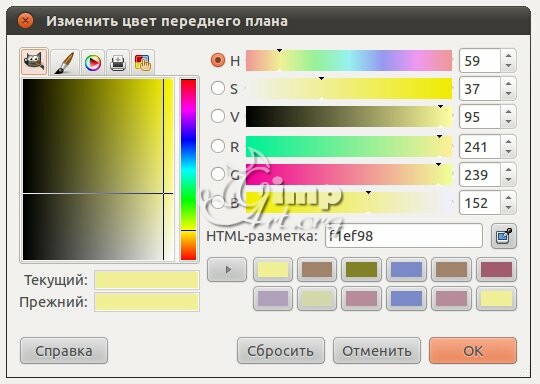
Task: Choose the top-row second brown history swatch
Action: coord(451,269)
